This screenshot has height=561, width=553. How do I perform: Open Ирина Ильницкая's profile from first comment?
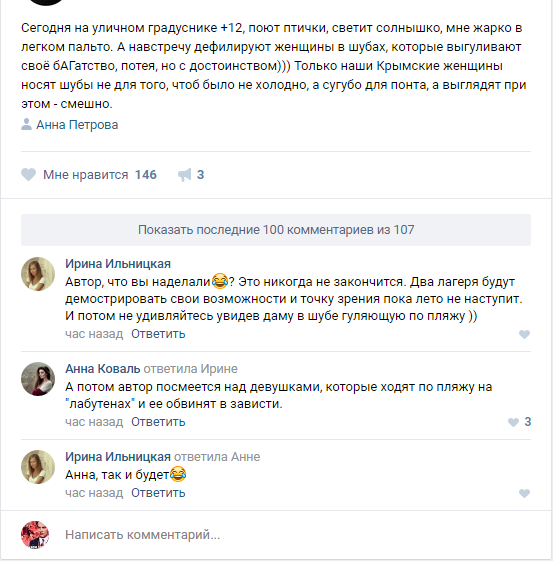pos(118,264)
